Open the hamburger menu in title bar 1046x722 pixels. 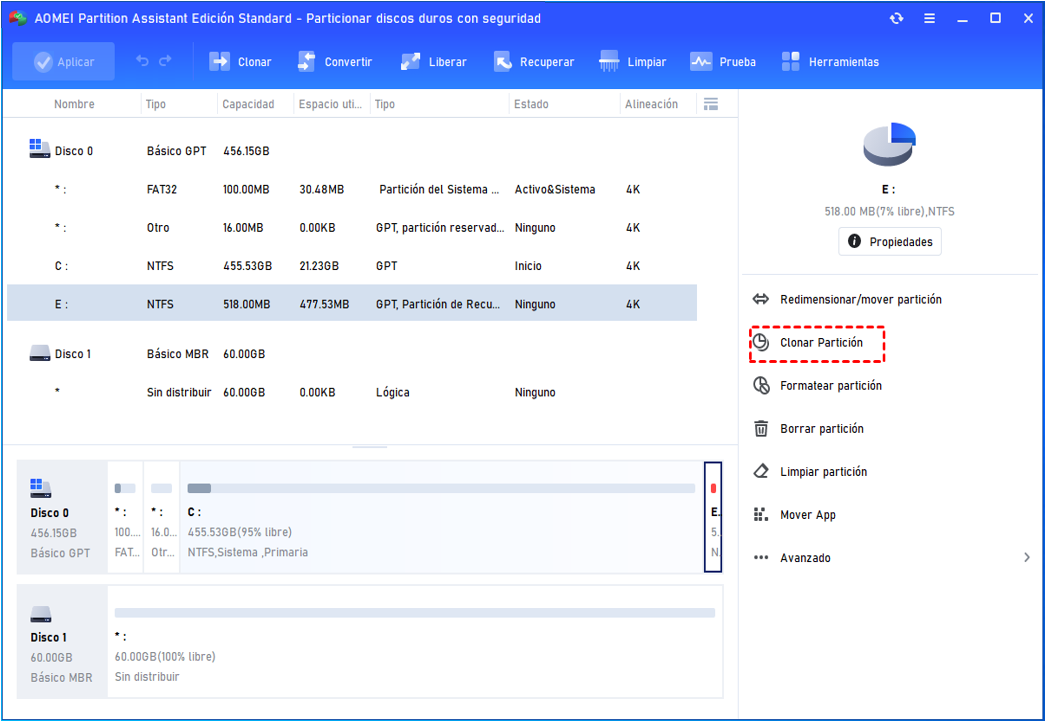tap(929, 19)
